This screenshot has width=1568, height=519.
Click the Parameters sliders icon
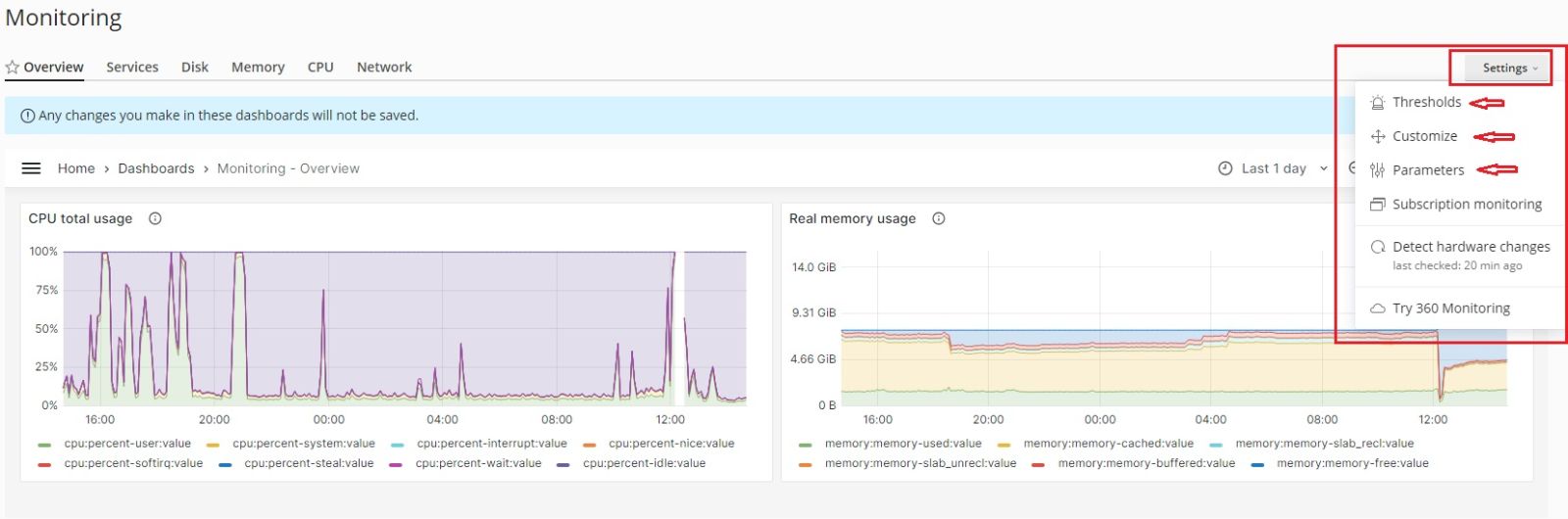(x=1377, y=170)
